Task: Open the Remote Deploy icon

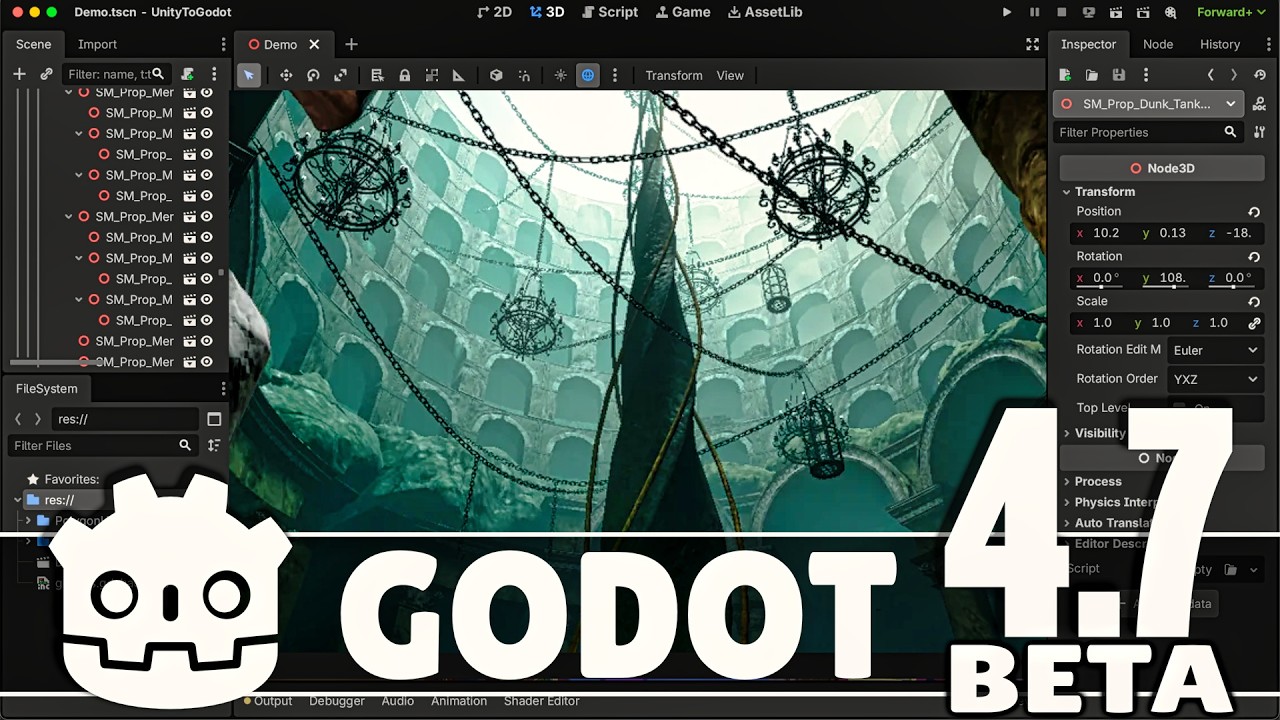Action: pyautogui.click(x=1088, y=12)
